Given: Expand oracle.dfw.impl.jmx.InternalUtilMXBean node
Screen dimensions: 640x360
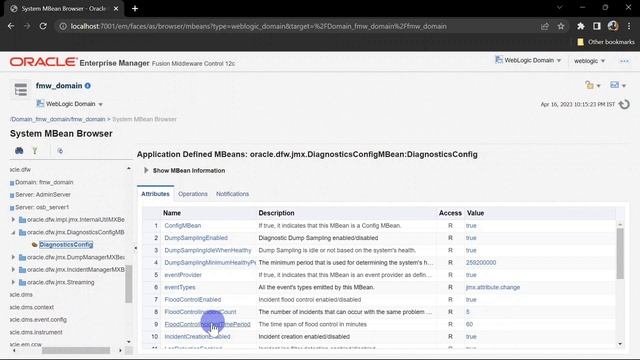Looking at the screenshot, I should coord(13,220).
